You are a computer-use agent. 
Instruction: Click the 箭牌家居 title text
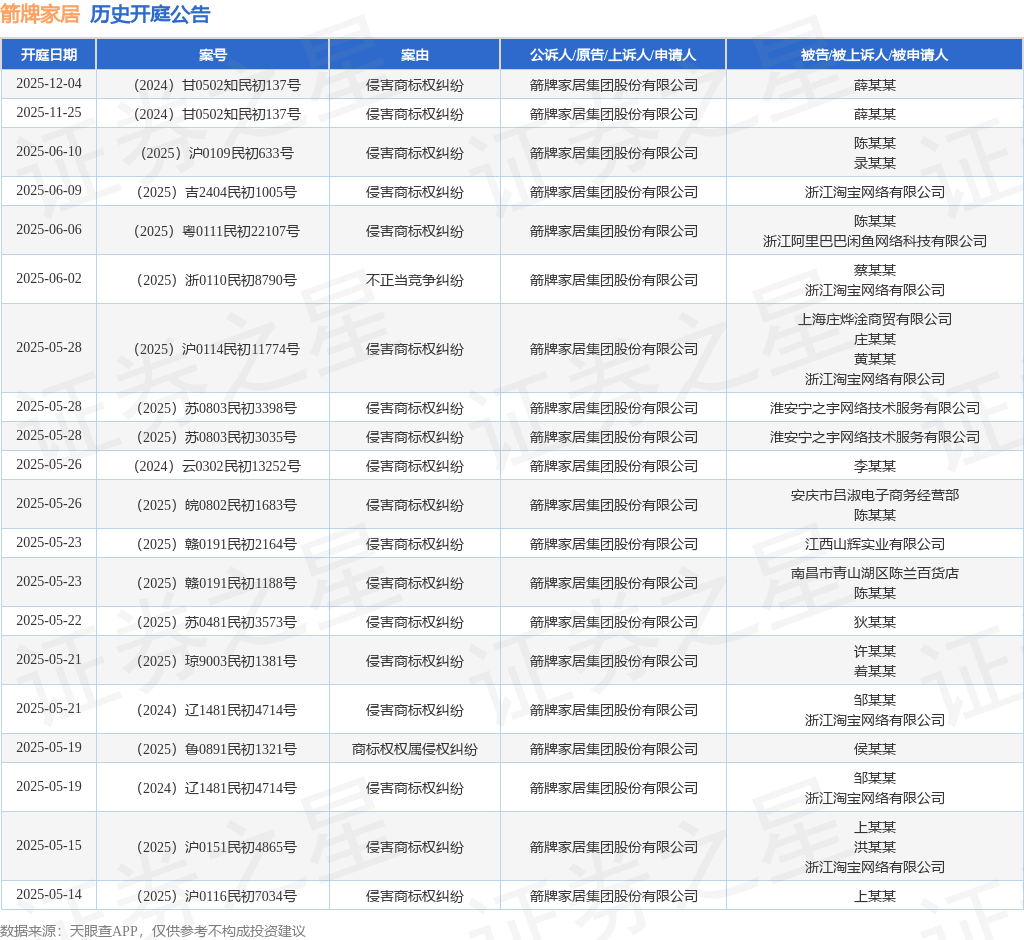40,14
